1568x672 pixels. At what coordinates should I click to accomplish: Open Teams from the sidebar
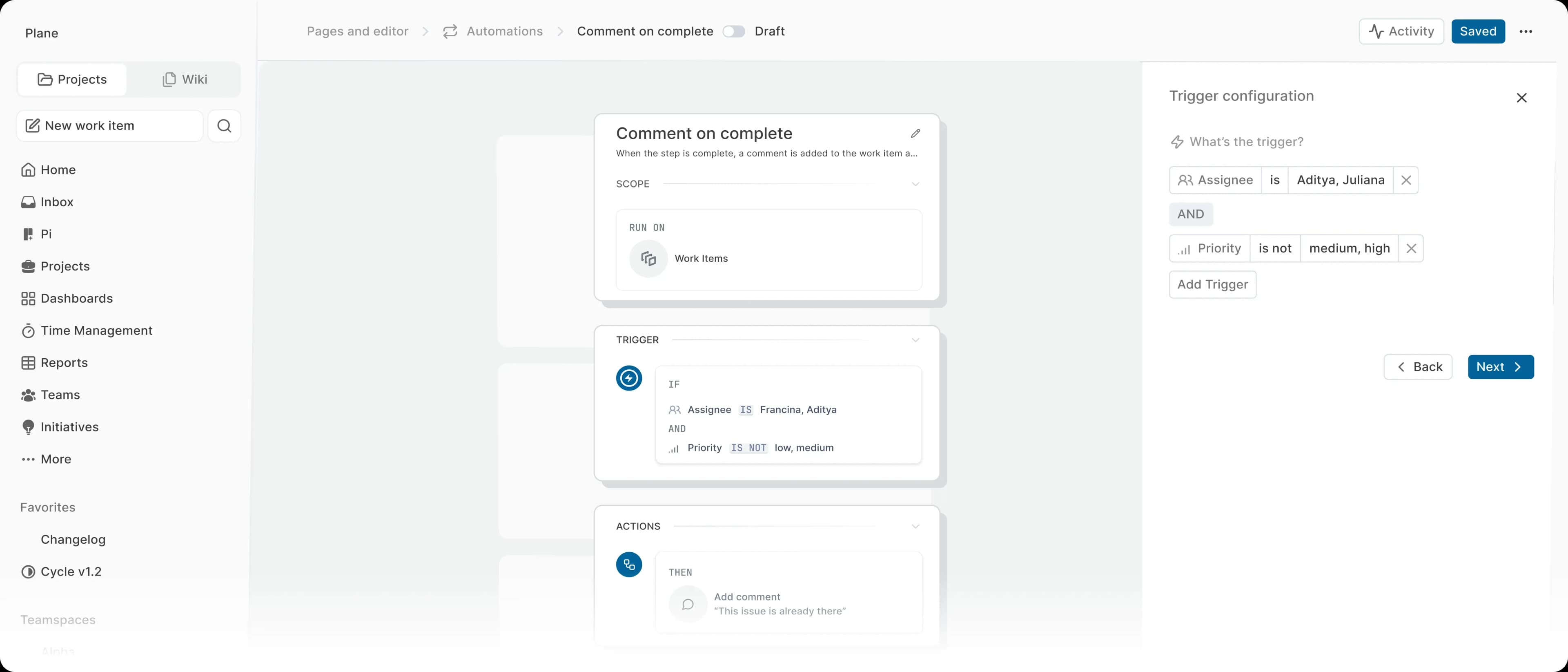60,395
